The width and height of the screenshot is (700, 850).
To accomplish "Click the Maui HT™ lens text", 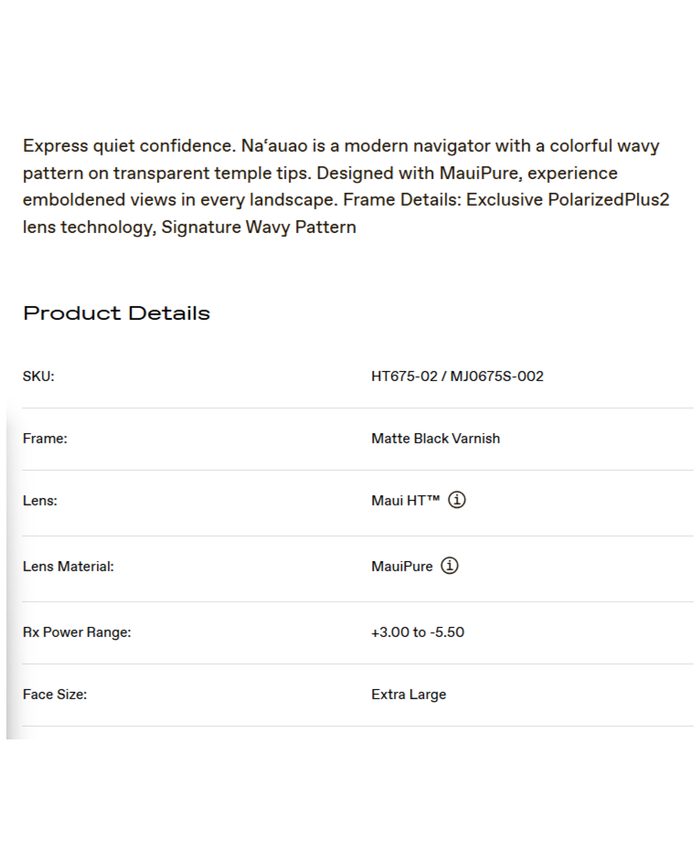I will [x=405, y=501].
